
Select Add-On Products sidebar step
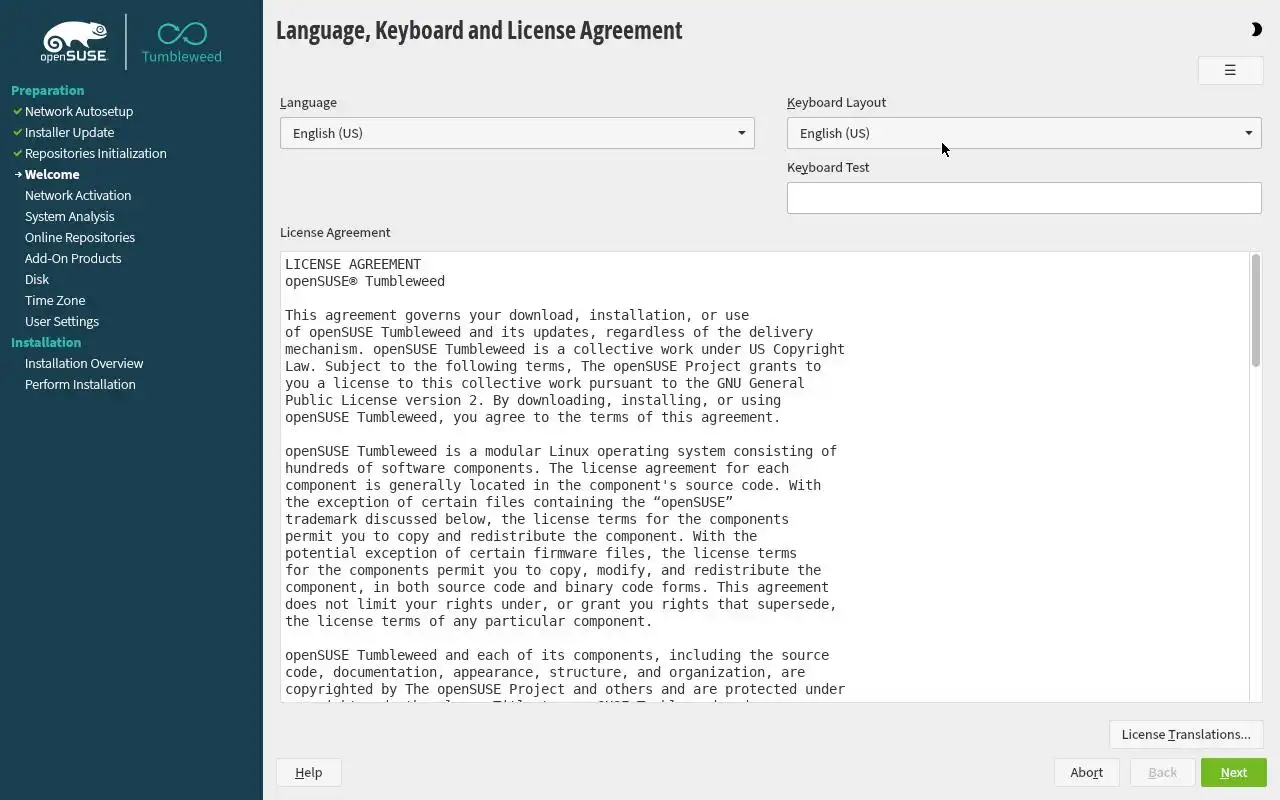73,258
